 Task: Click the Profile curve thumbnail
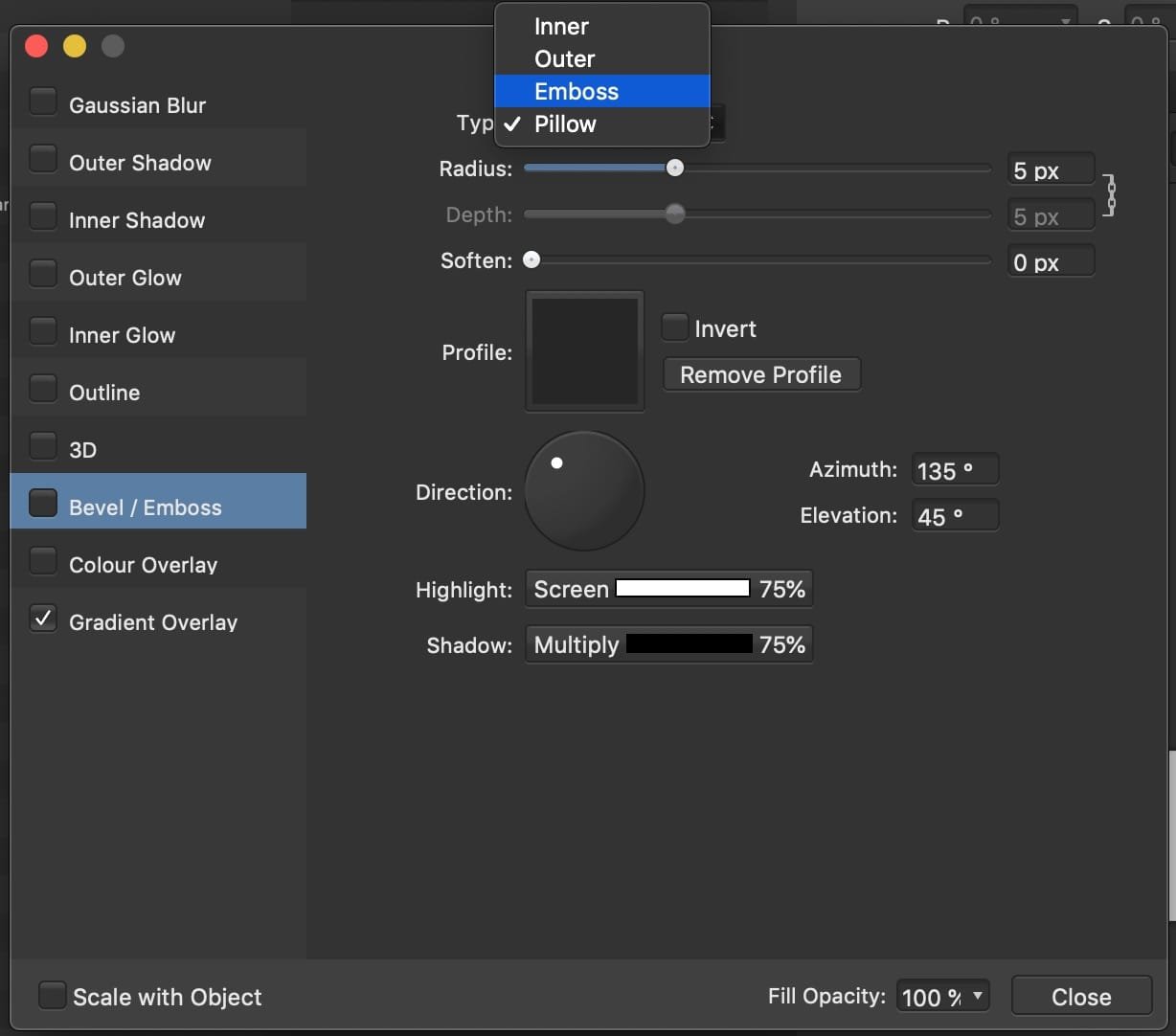click(x=584, y=350)
